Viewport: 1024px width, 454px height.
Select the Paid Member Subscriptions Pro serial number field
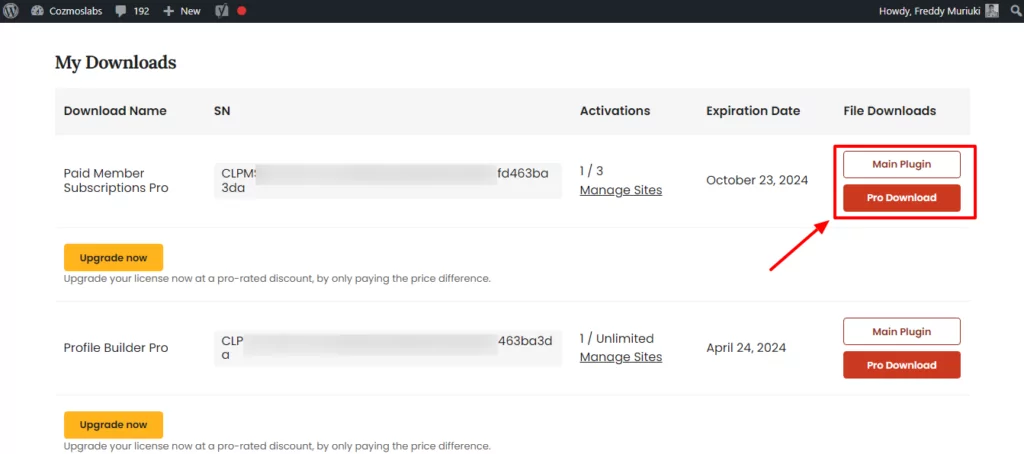[x=388, y=181]
